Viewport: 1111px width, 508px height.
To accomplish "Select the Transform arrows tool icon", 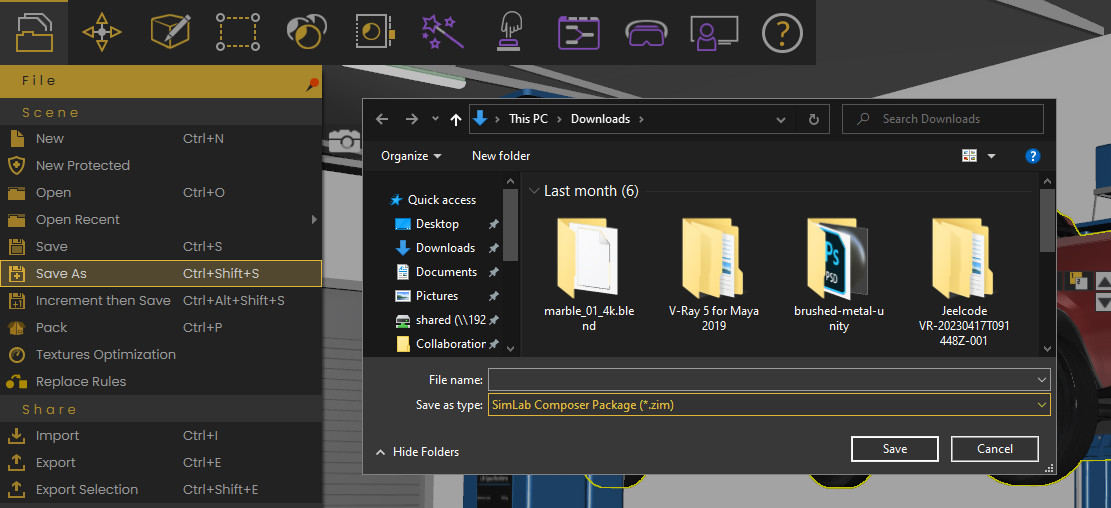I will (101, 32).
